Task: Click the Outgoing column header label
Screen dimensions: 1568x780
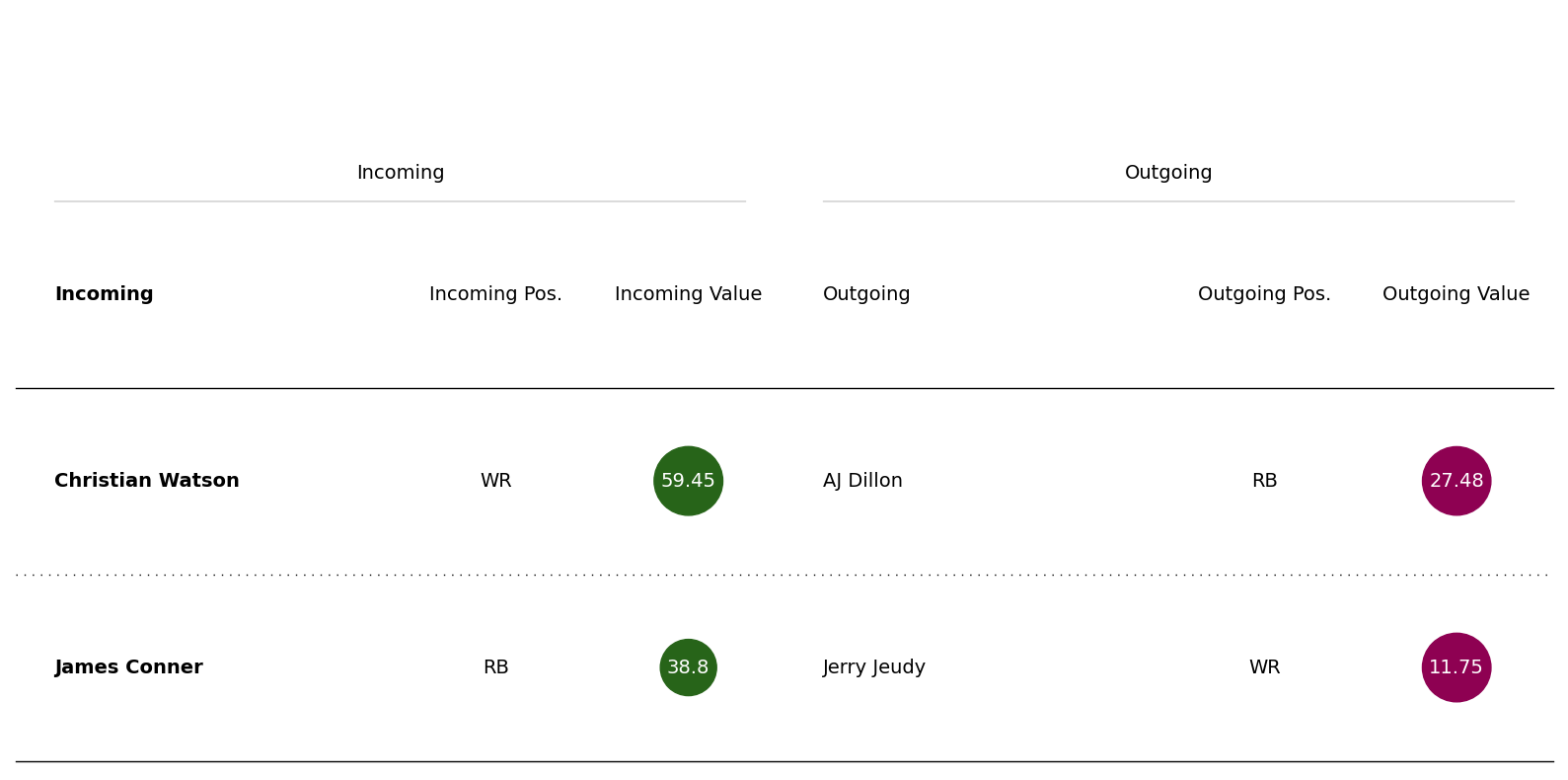Action: point(866,294)
